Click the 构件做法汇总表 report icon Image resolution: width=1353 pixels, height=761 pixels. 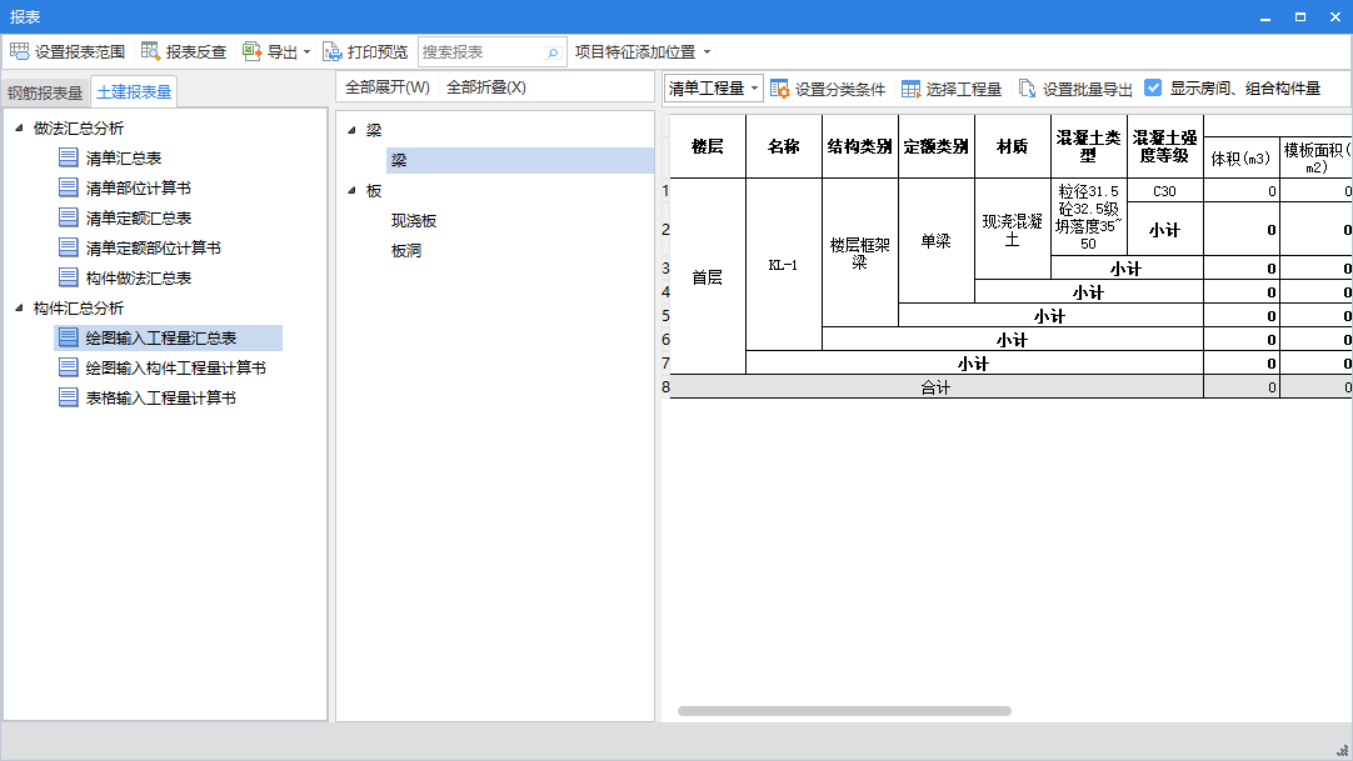click(x=68, y=277)
